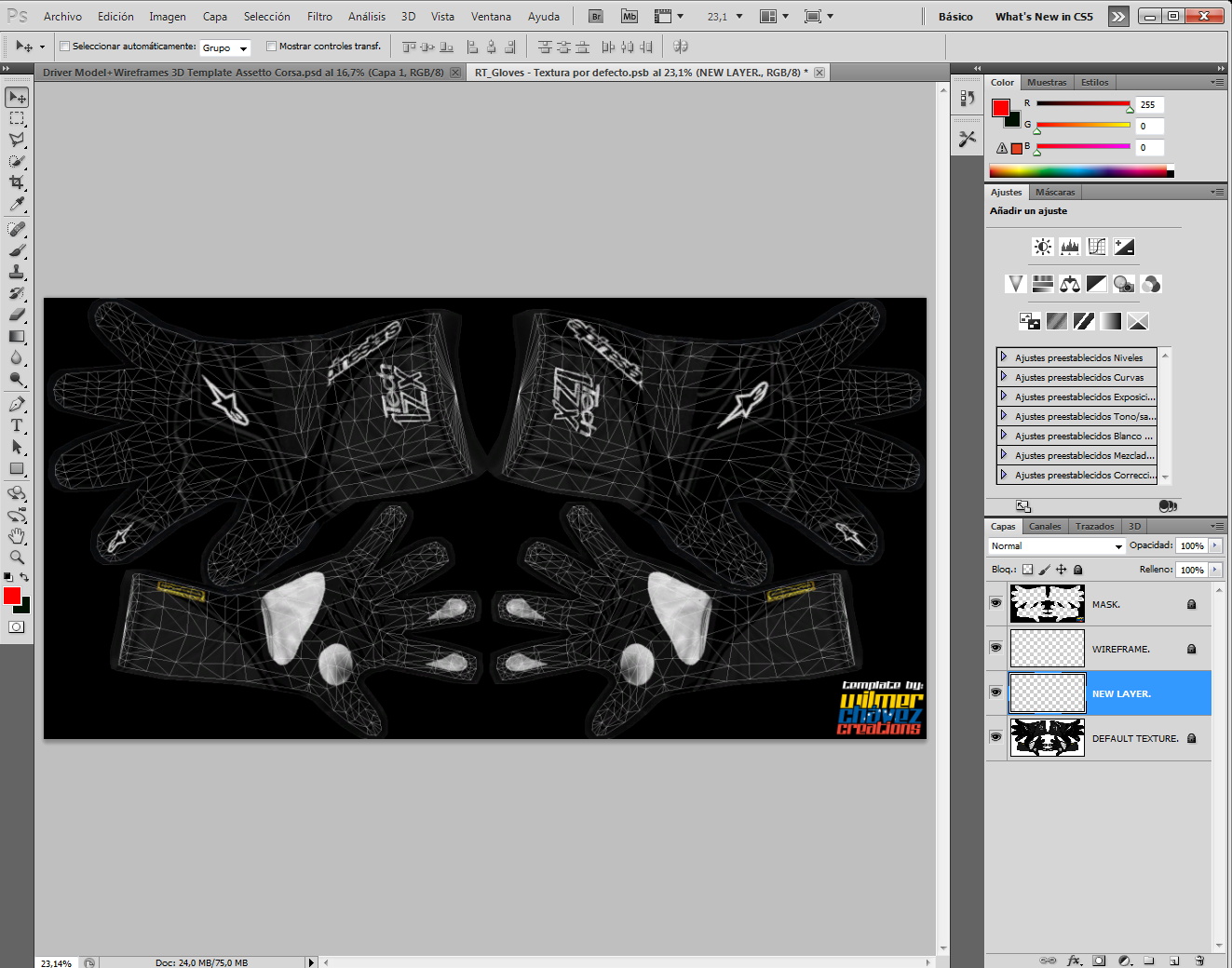Open the Opacidad slider arrow
This screenshot has height=968, width=1232.
point(1215,545)
